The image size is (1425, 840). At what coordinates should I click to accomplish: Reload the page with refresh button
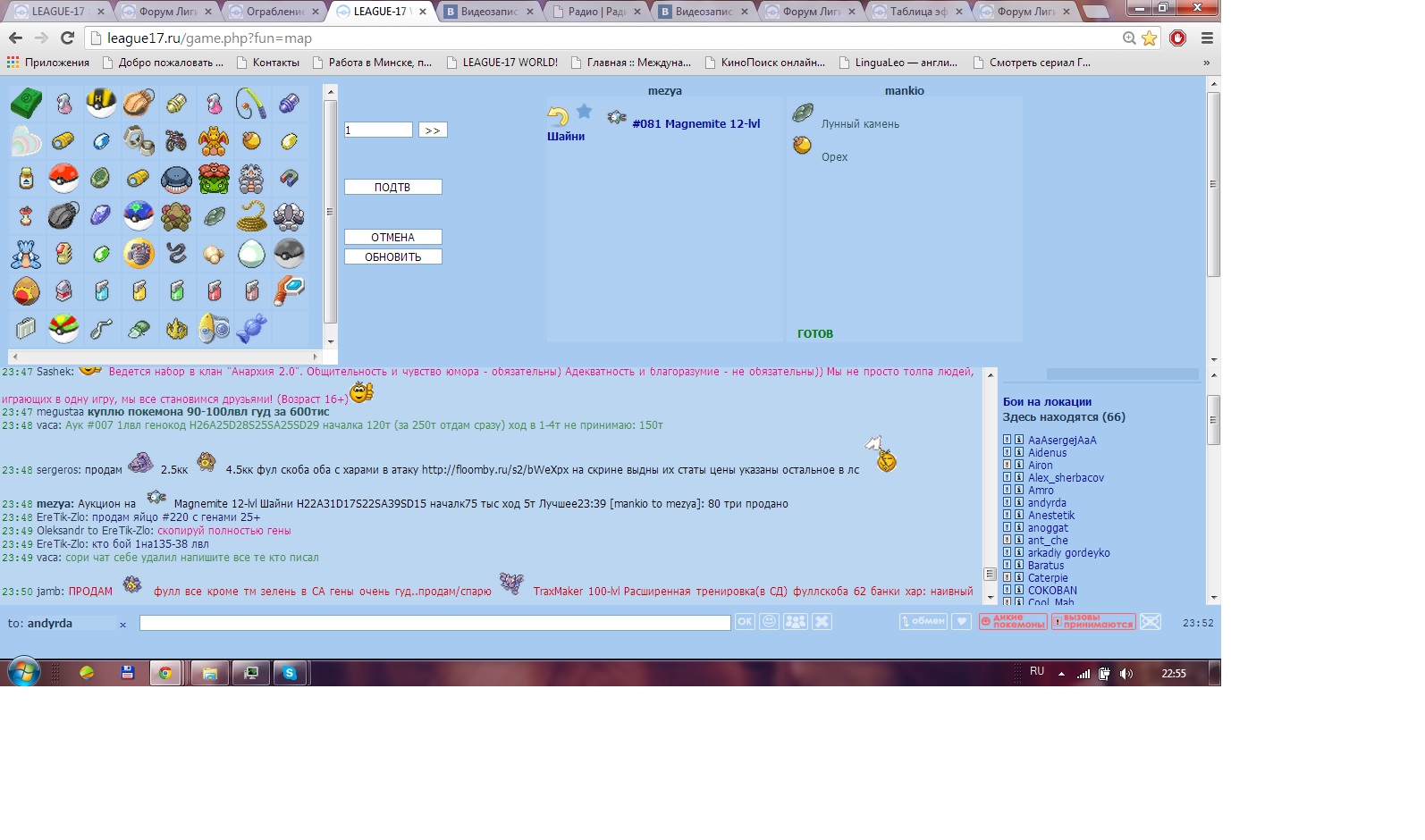tap(67, 38)
